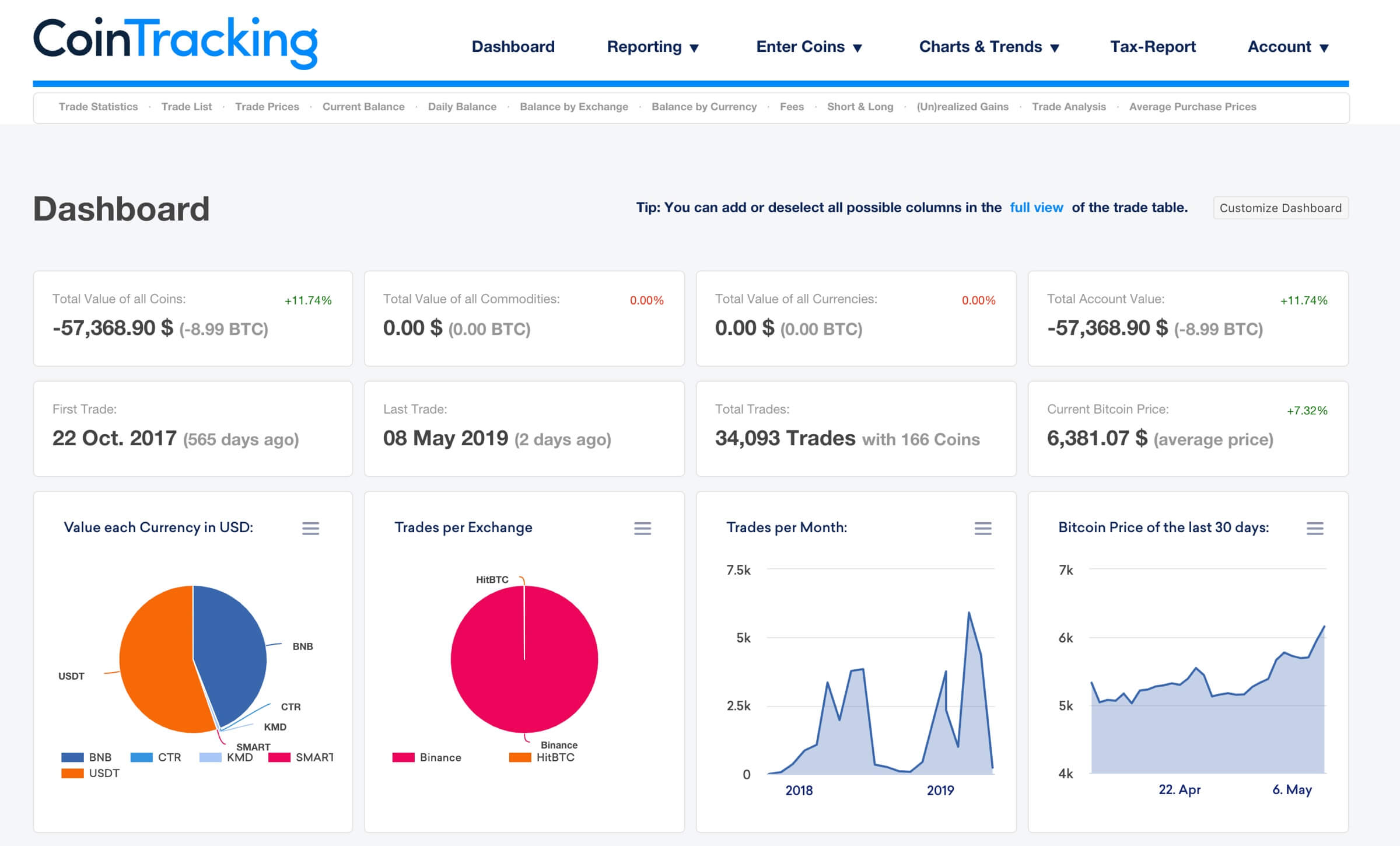Image resolution: width=1400 pixels, height=846 pixels.
Task: Open the Value each Currency chart menu
Action: pos(311,529)
